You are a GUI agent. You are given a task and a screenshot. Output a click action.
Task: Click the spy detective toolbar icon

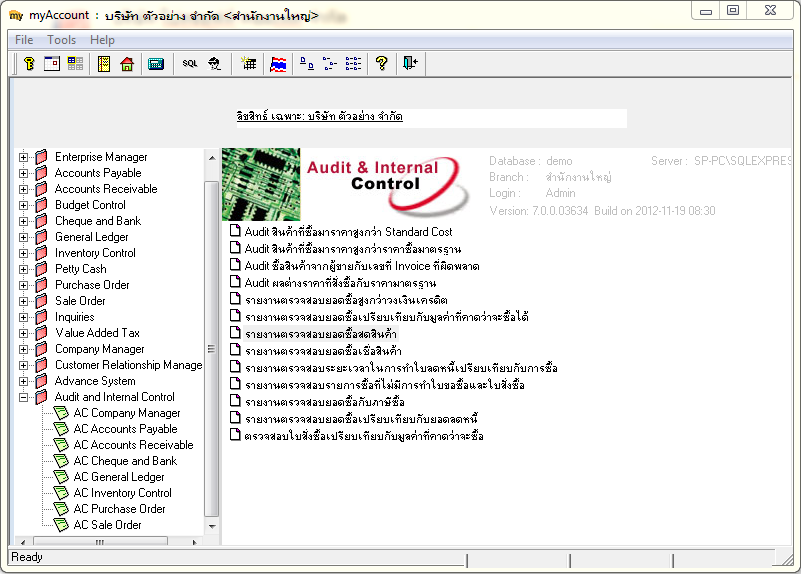(214, 64)
